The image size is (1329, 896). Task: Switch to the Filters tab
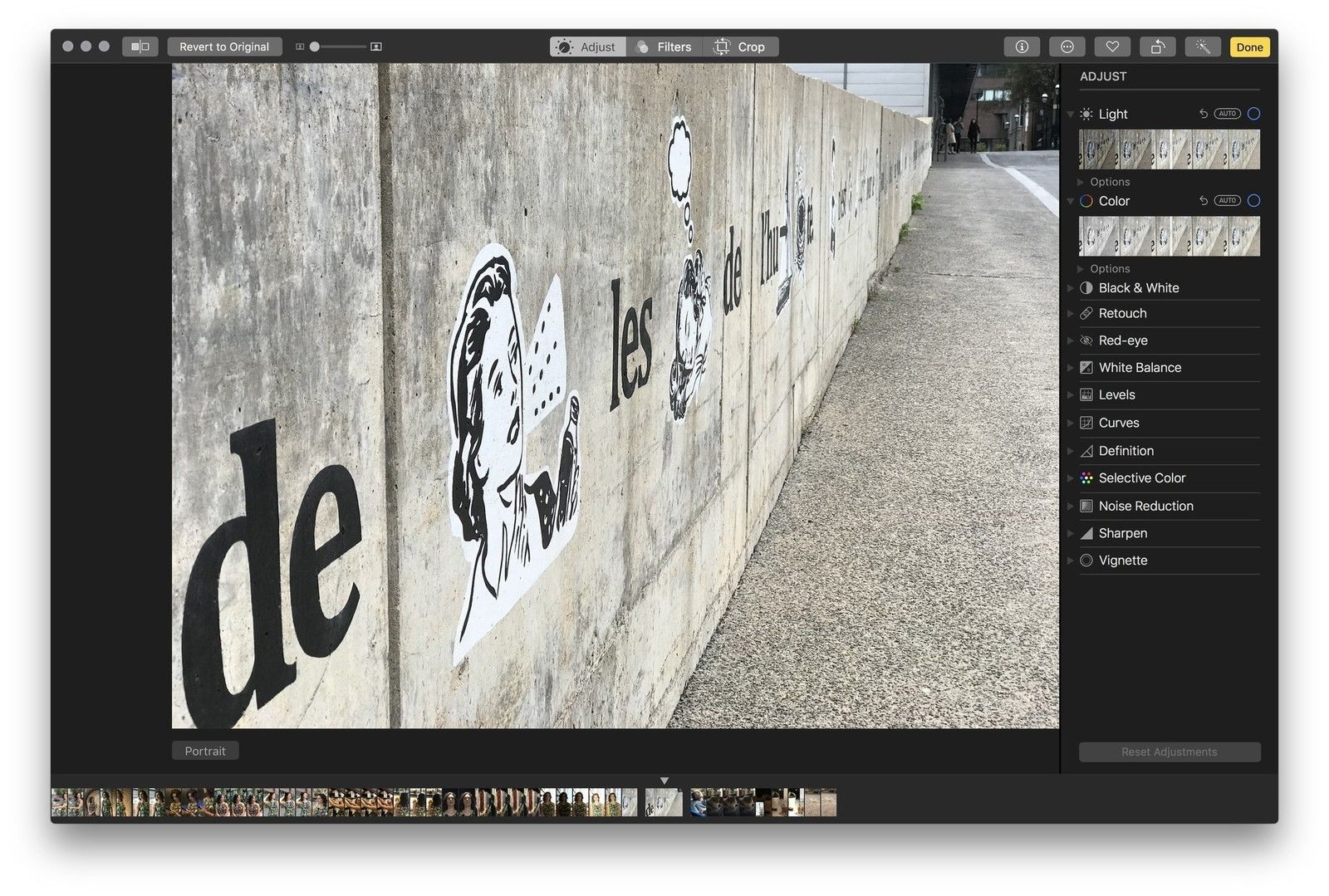click(664, 47)
